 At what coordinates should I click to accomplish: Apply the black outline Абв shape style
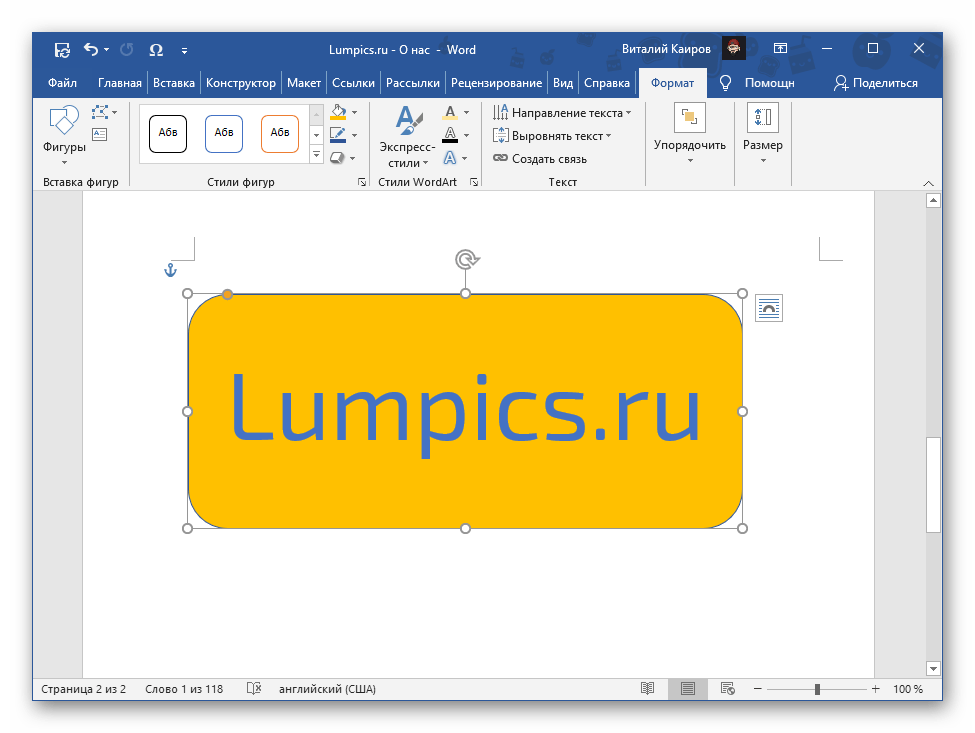[x=168, y=133]
